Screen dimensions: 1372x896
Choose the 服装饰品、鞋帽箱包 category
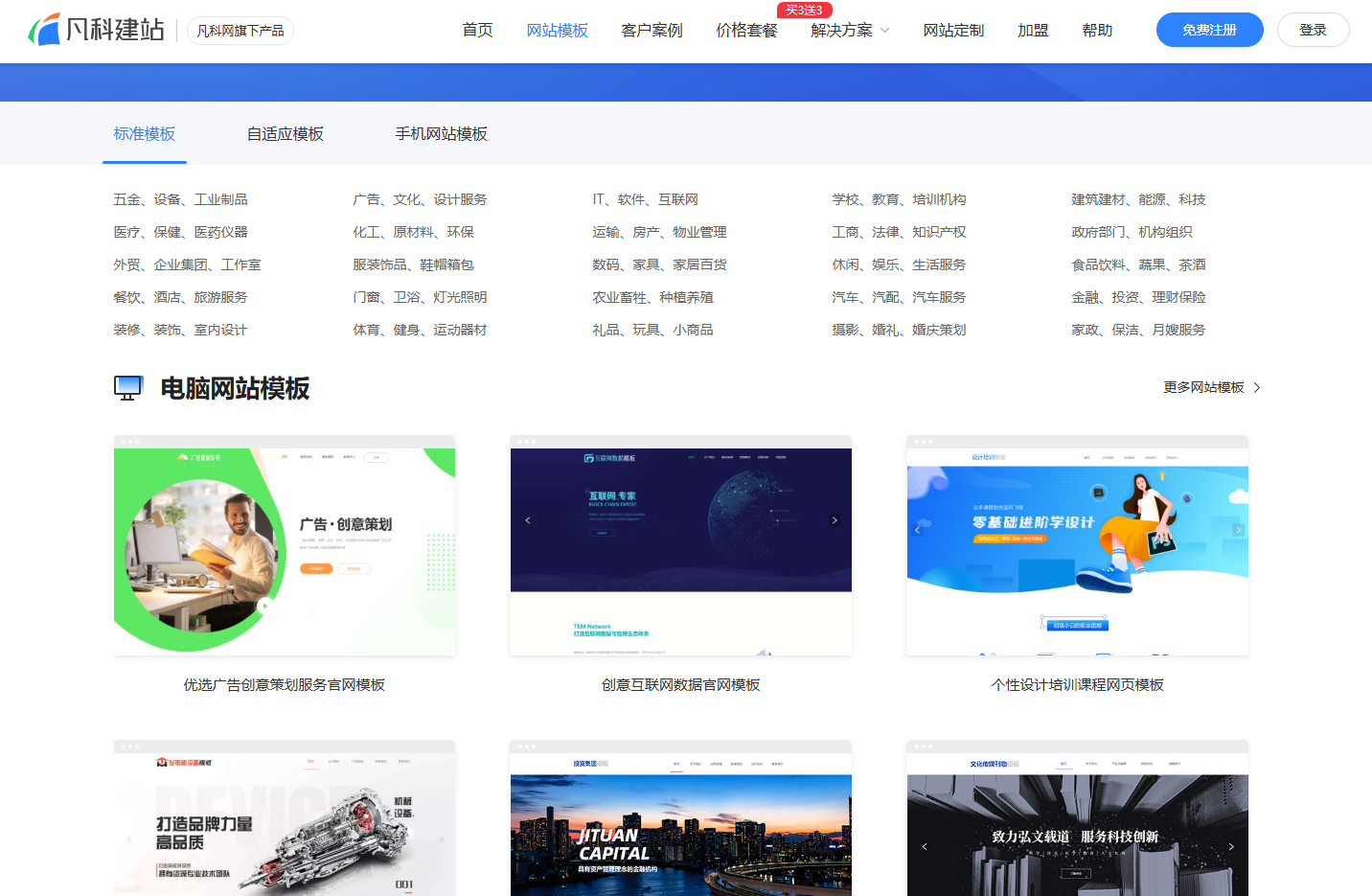[413, 264]
